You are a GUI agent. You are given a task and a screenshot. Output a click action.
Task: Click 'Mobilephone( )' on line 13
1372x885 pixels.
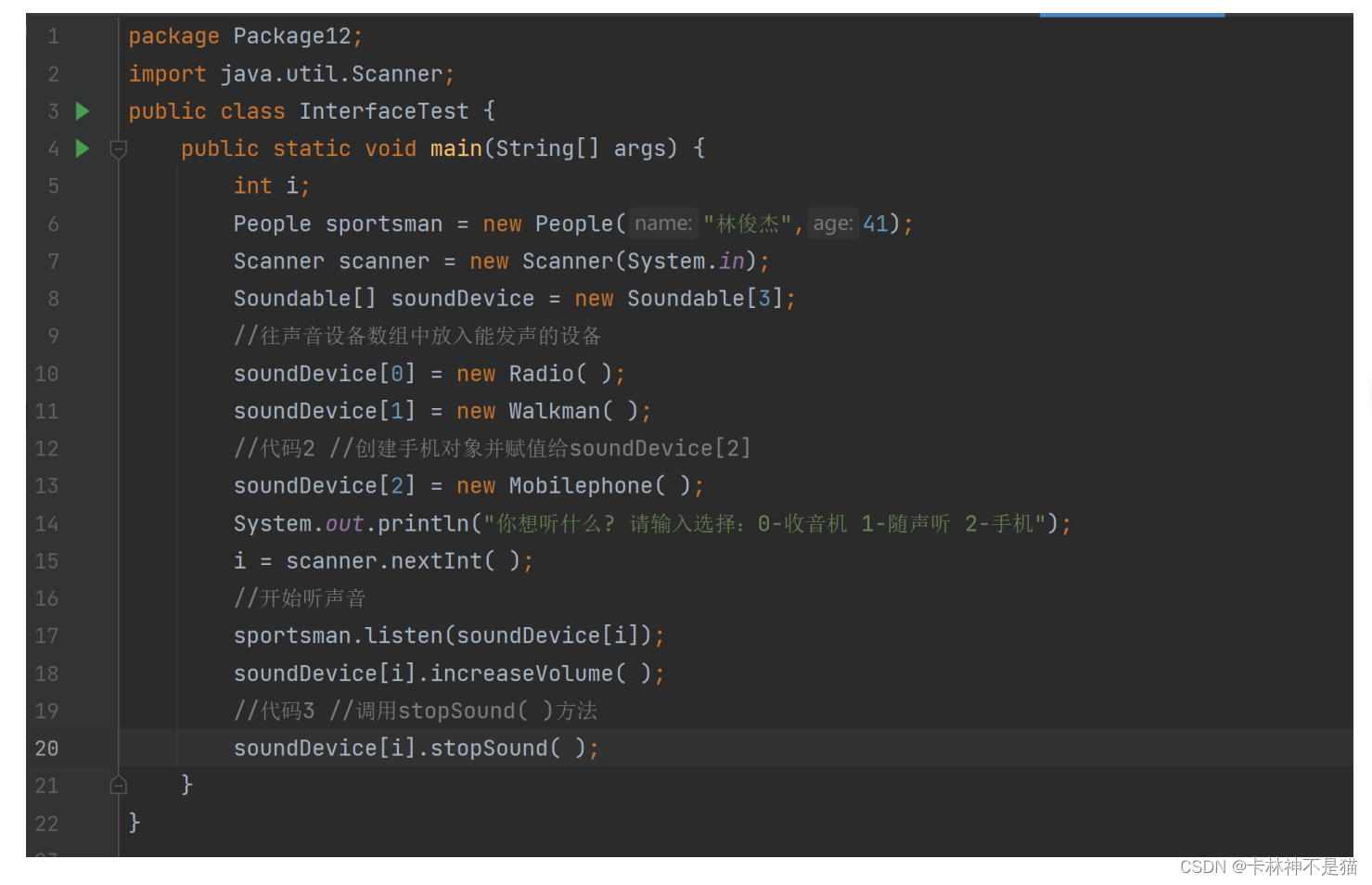tap(599, 486)
